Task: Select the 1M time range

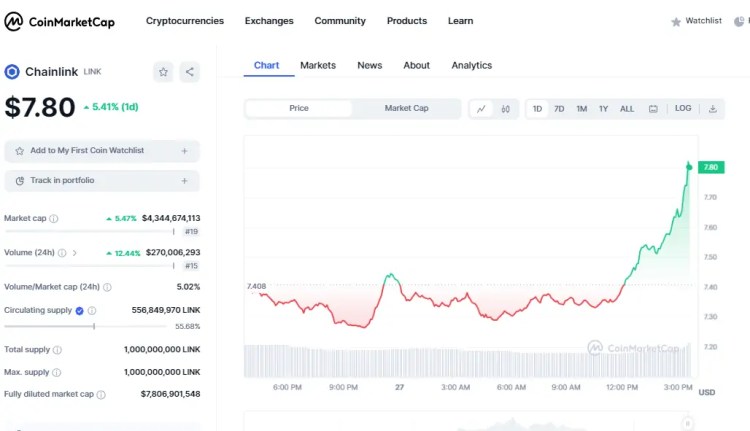Action: click(582, 109)
